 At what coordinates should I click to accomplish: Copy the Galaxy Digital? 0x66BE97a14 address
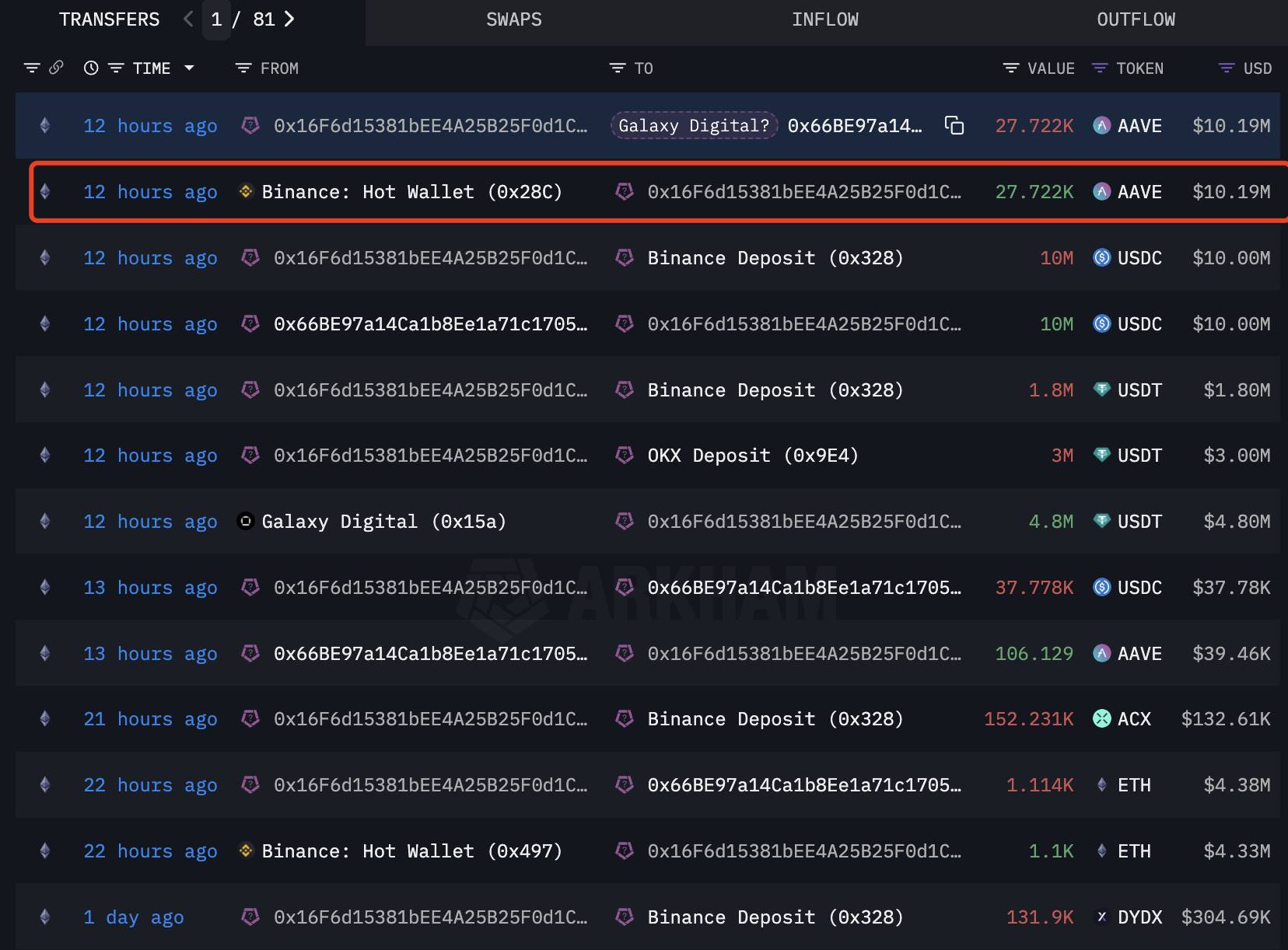point(954,125)
